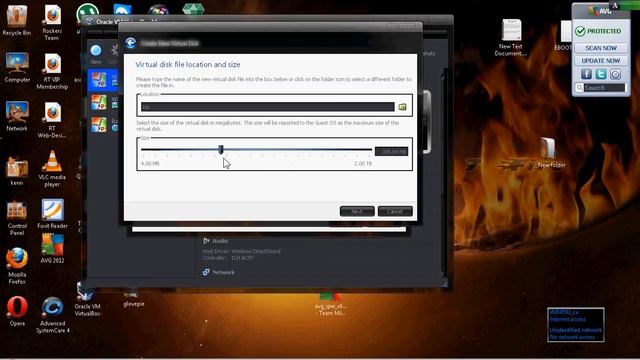Click the third round icon in the AVG gadget
This screenshot has height=360, width=640.
click(x=616, y=74)
